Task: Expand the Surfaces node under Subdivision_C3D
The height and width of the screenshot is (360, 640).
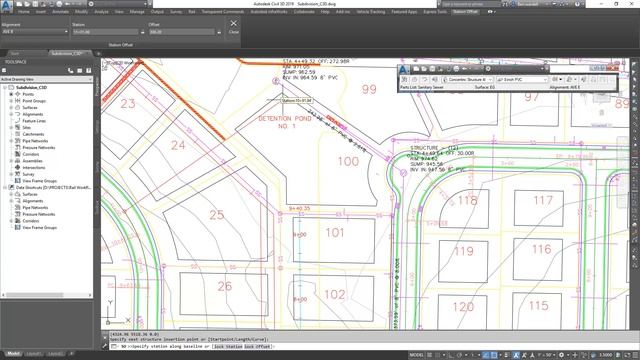Action: [11, 108]
